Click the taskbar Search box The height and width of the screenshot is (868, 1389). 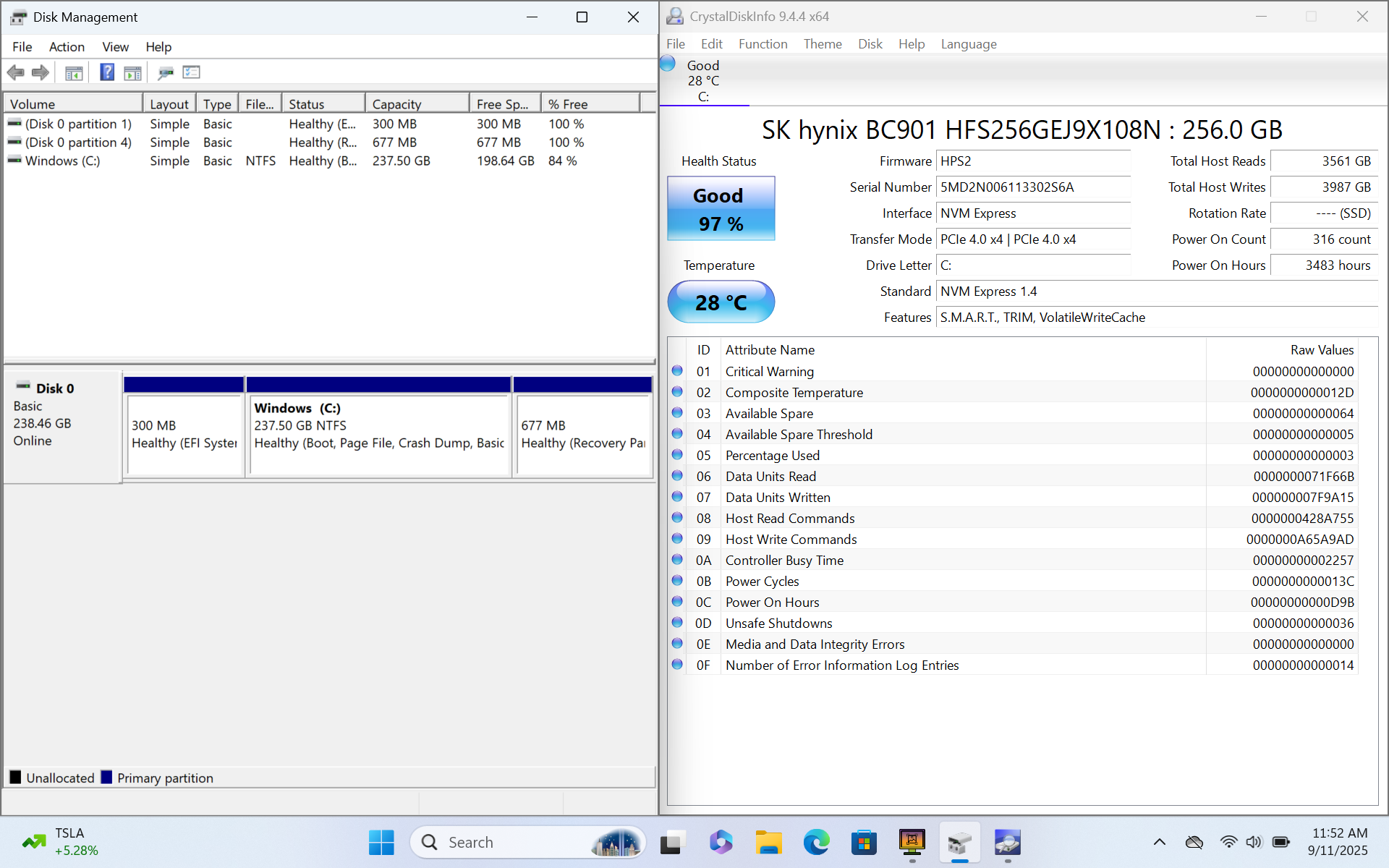tap(528, 843)
